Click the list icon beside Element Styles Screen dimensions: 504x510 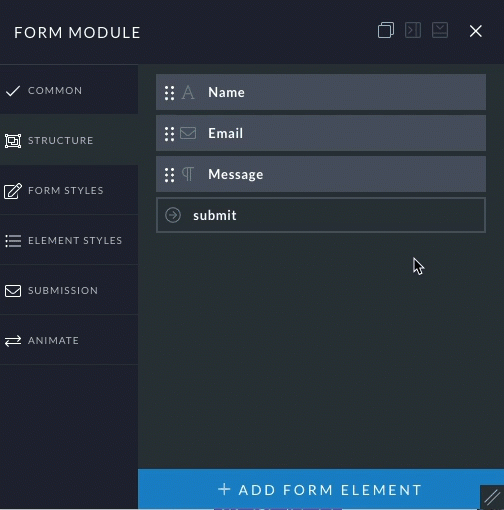click(x=13, y=241)
